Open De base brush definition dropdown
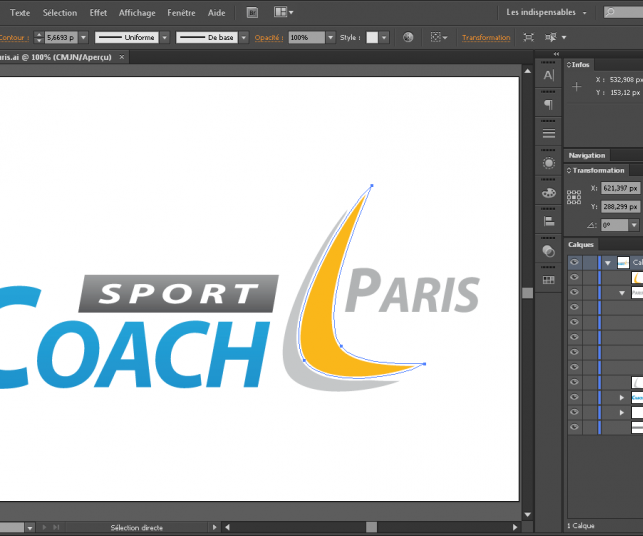This screenshot has width=643, height=536. [x=244, y=37]
